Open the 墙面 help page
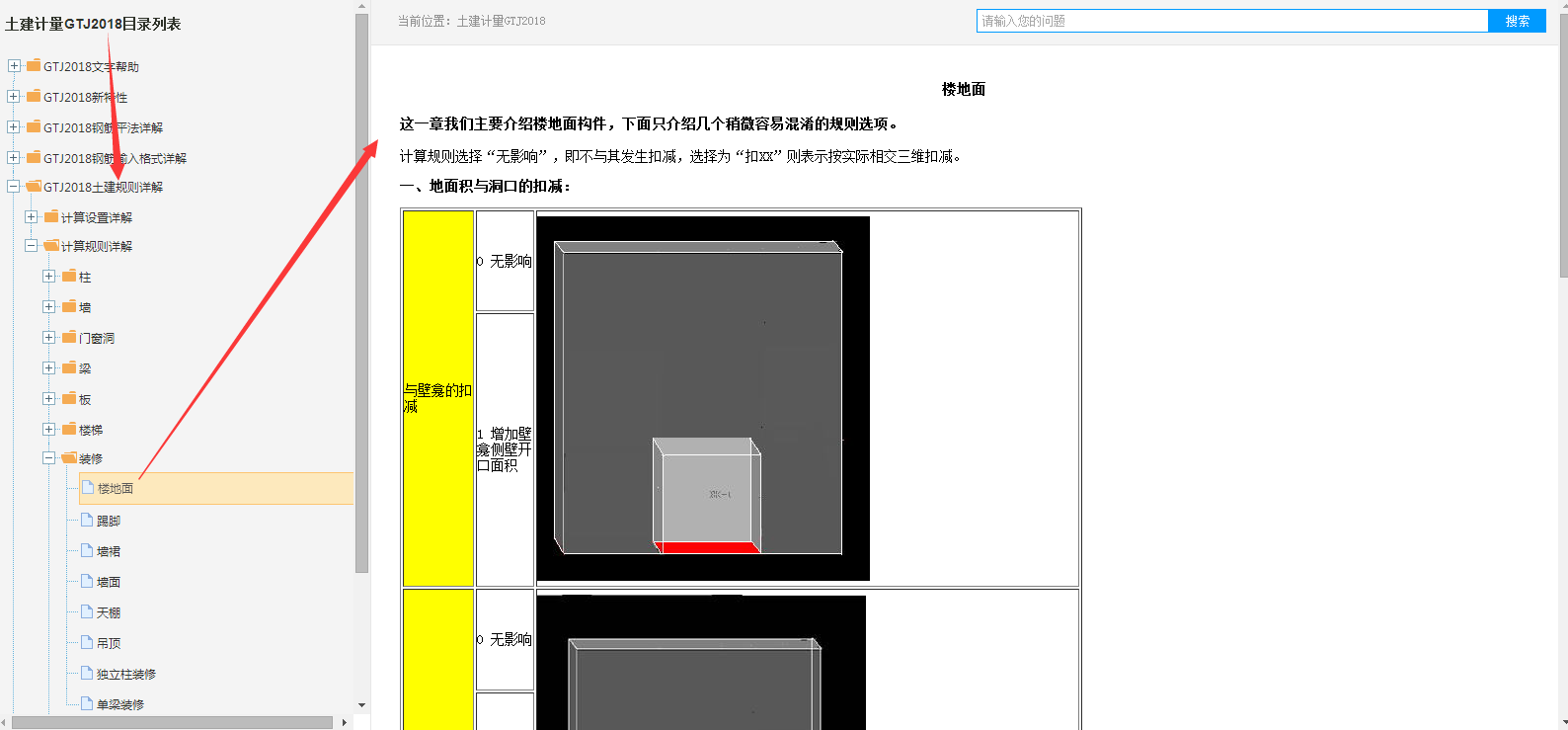Viewport: 1568px width, 730px height. (109, 582)
